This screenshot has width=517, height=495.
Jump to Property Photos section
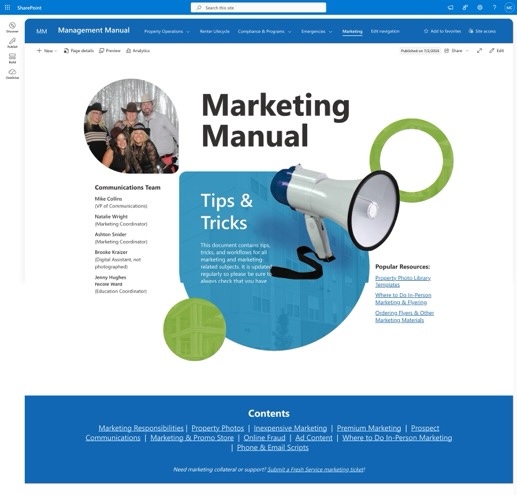pos(218,428)
